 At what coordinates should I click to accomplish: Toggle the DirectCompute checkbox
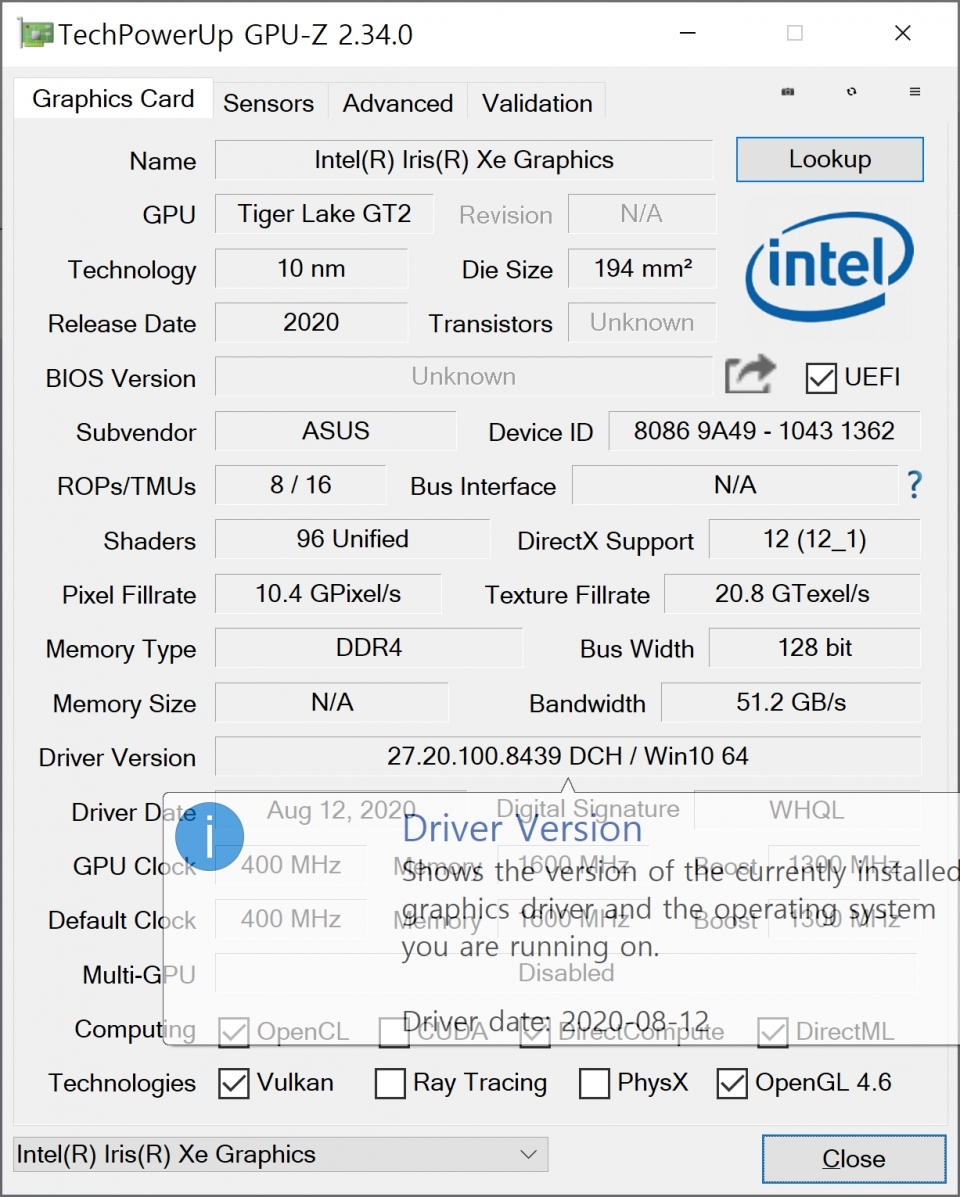pyautogui.click(x=535, y=1032)
